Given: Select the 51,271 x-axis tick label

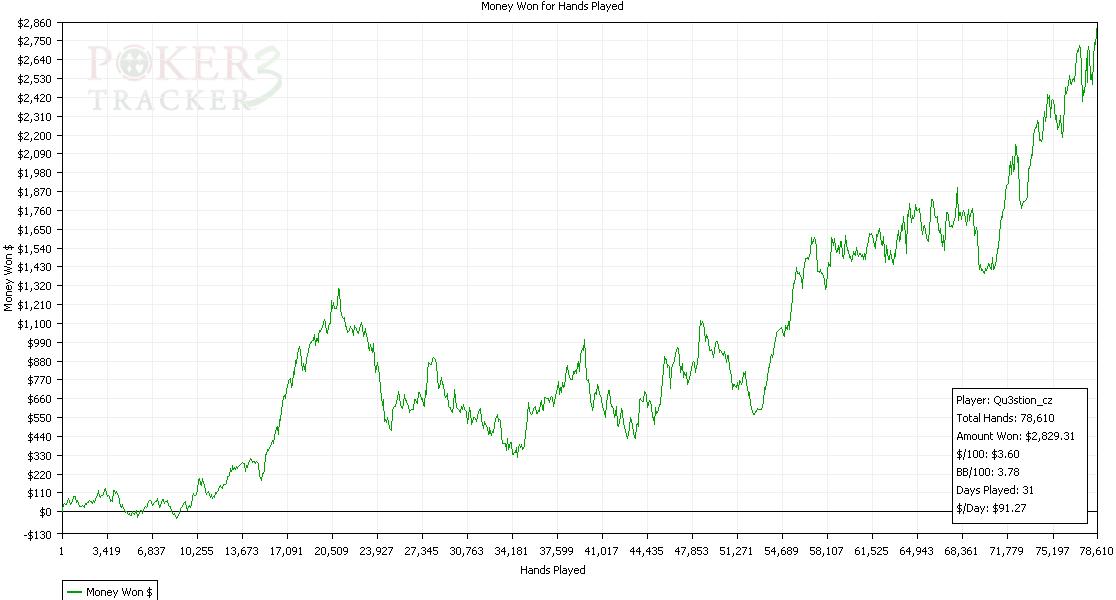Looking at the screenshot, I should [736, 550].
